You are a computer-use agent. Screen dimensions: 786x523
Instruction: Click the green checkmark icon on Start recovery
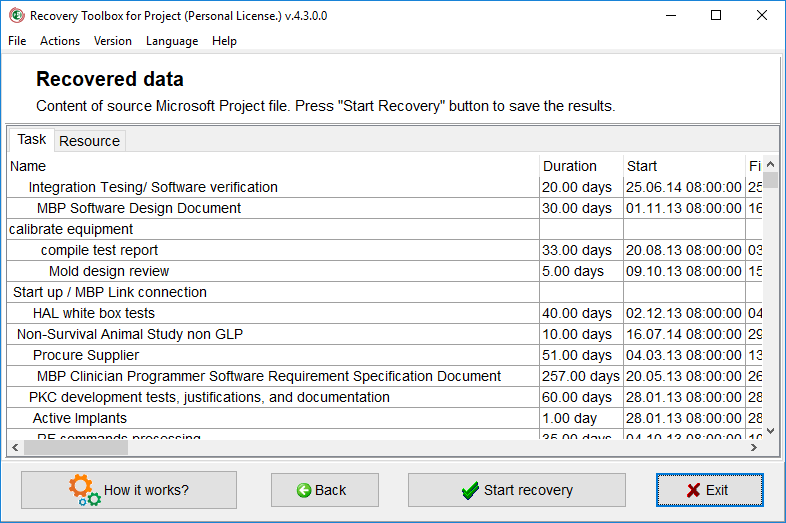[x=470, y=490]
